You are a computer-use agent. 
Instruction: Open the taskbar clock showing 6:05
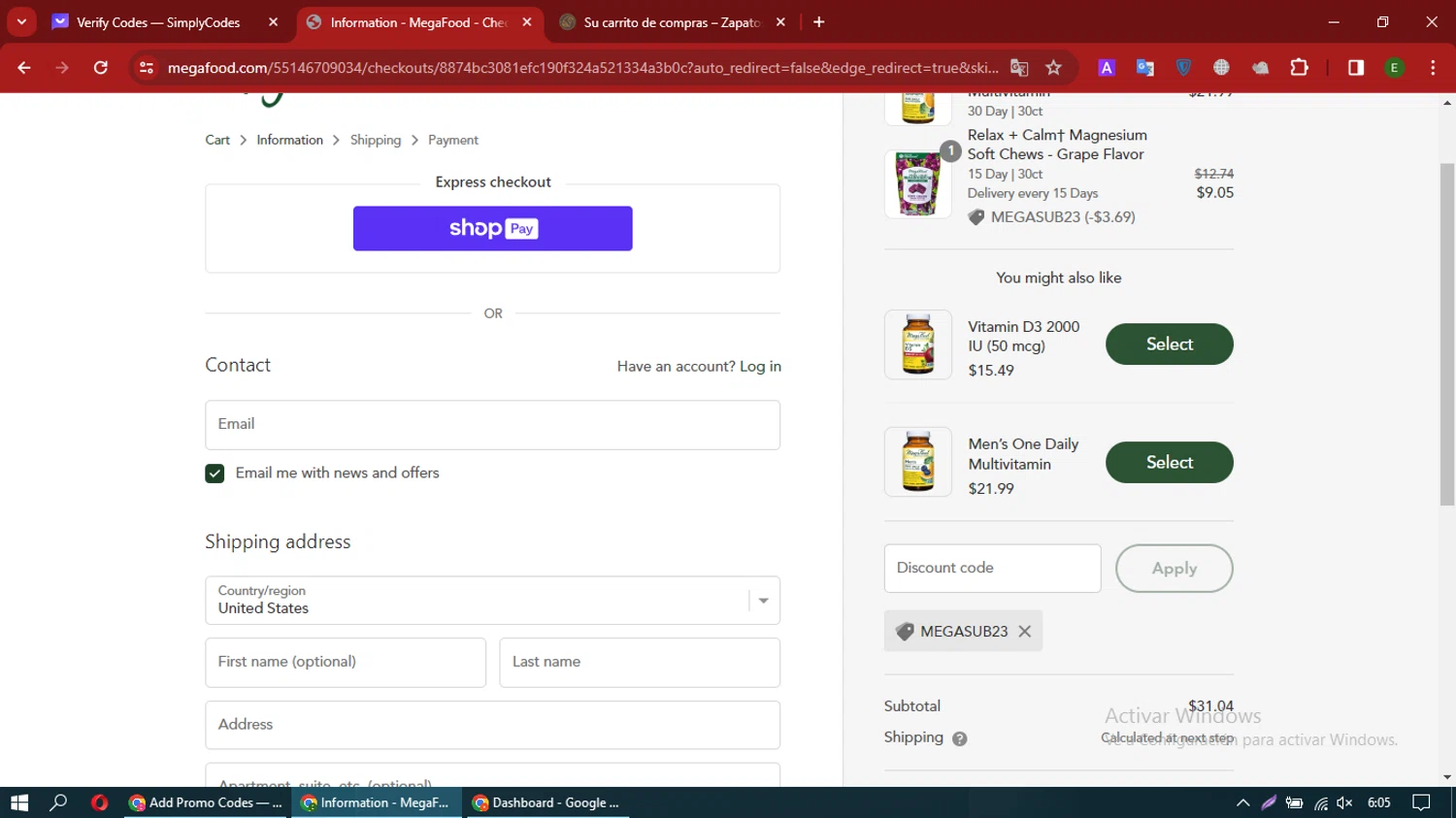click(x=1379, y=802)
